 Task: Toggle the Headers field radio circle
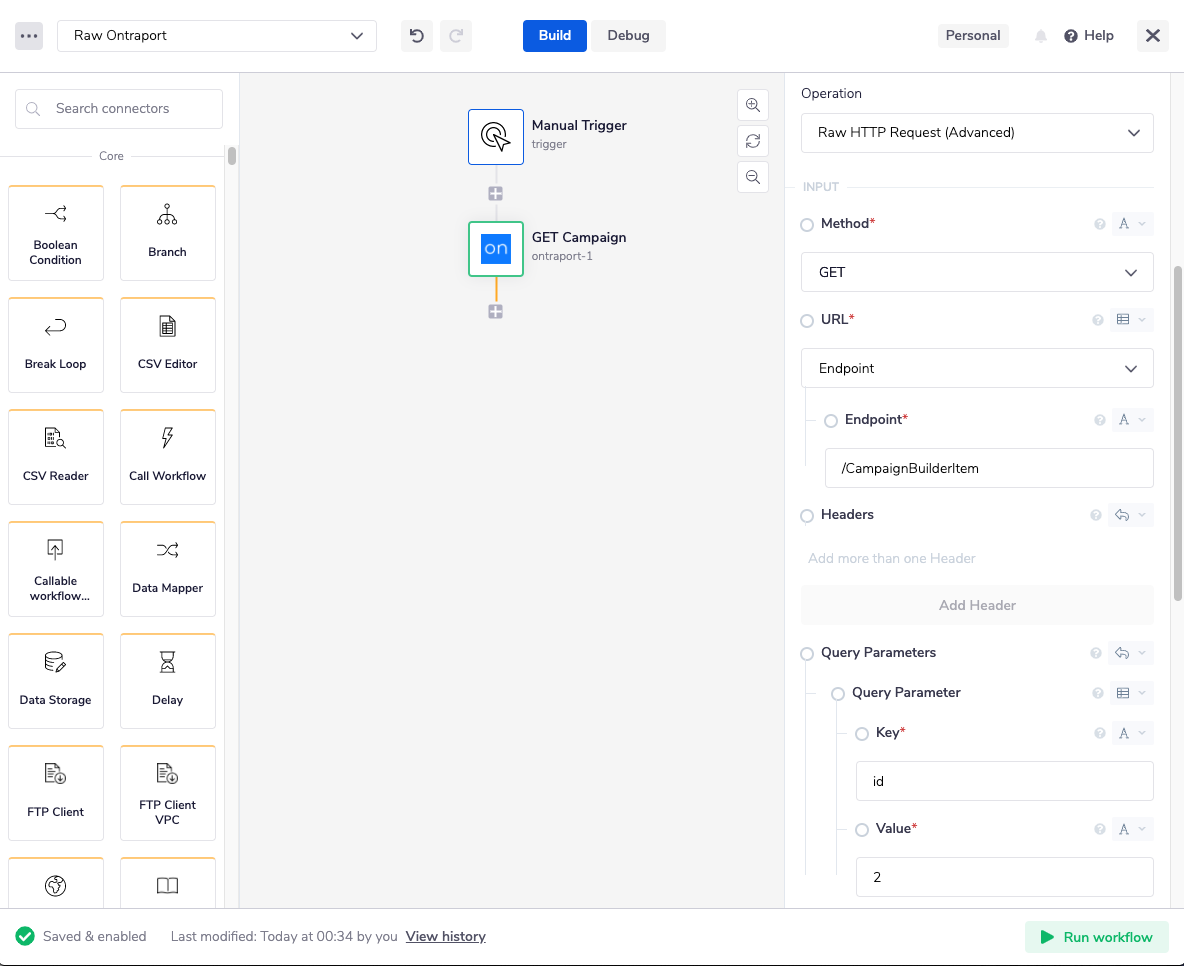pyautogui.click(x=807, y=516)
